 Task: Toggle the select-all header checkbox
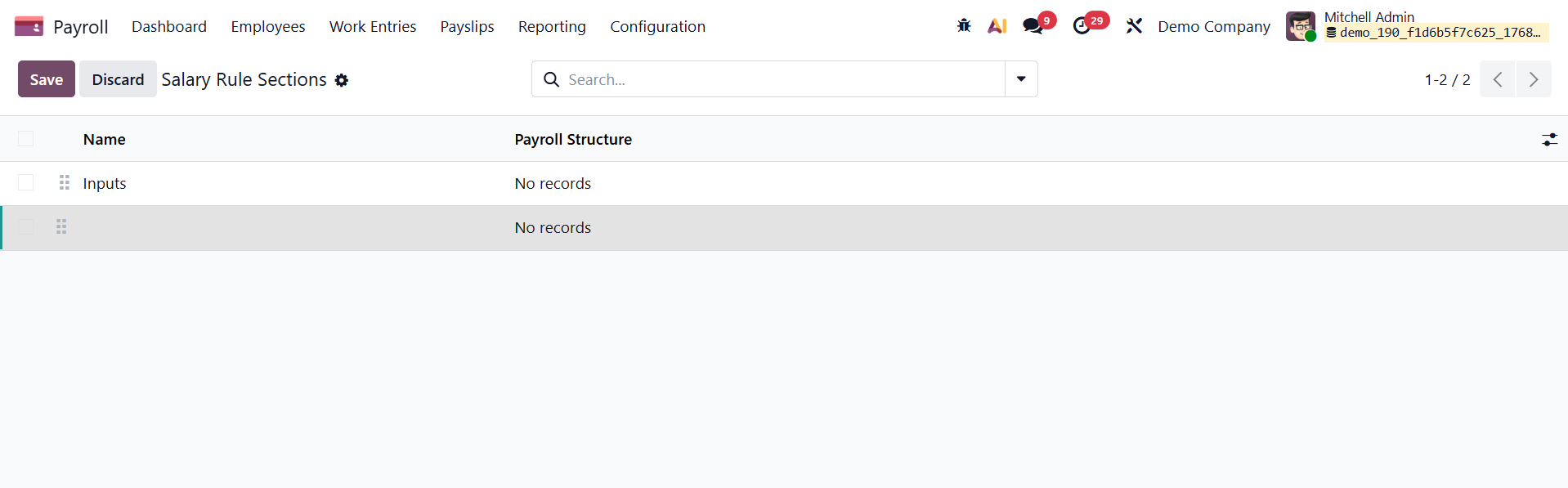[x=26, y=139]
